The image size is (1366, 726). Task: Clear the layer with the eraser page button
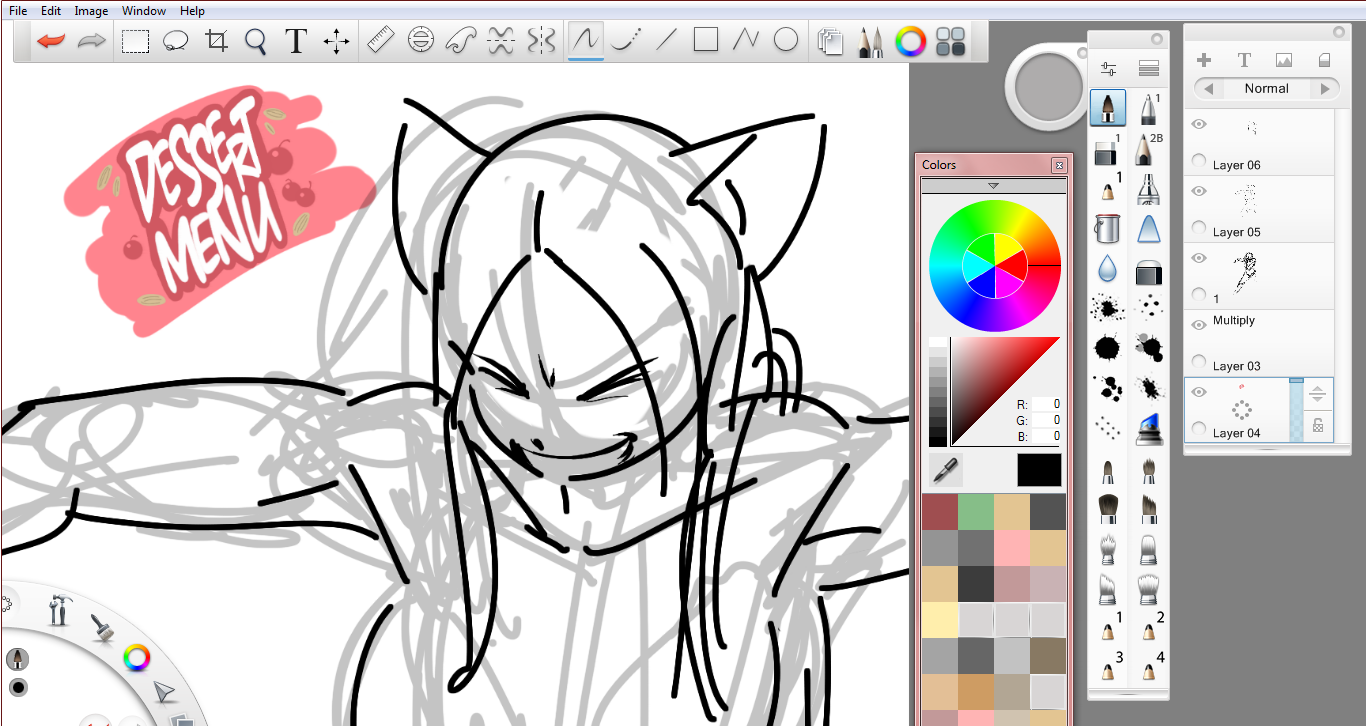click(x=1325, y=60)
